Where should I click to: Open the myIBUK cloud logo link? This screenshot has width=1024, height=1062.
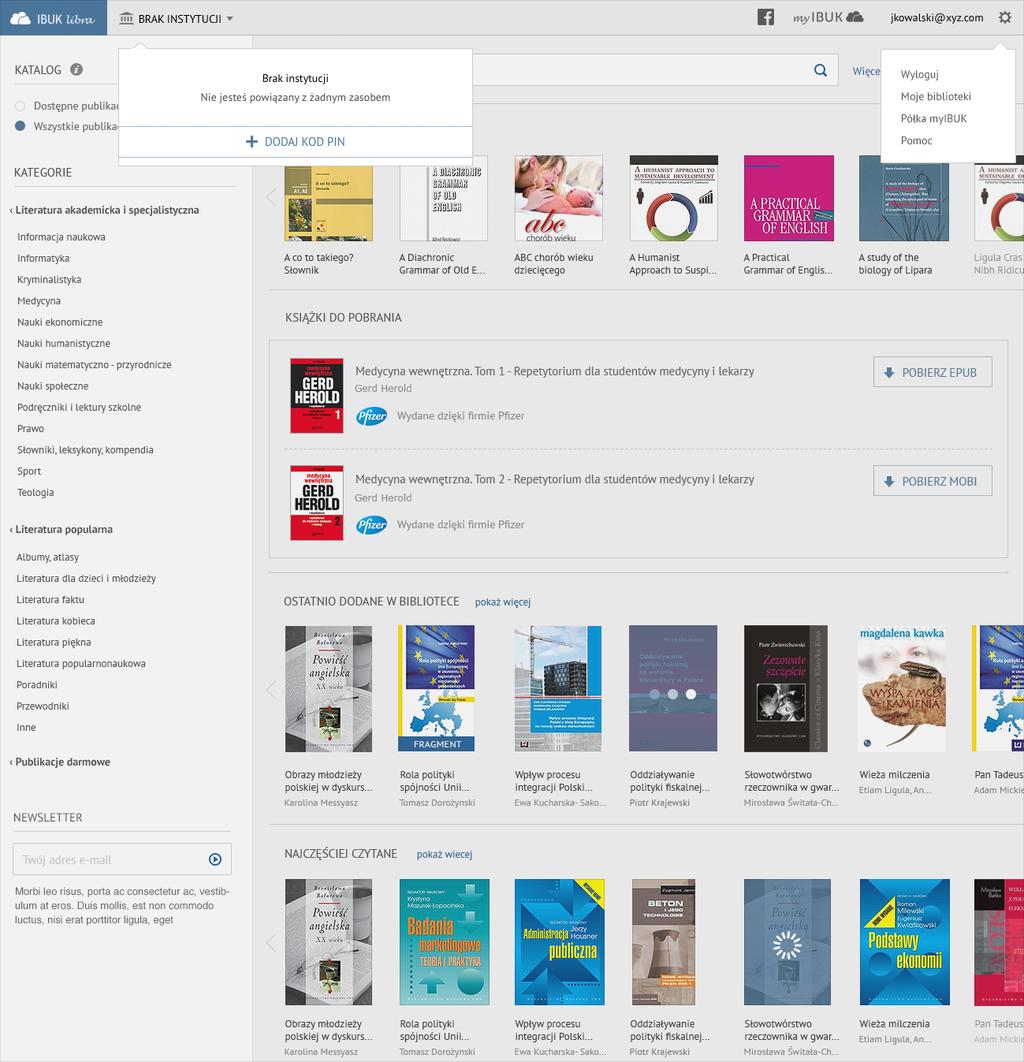pos(828,18)
